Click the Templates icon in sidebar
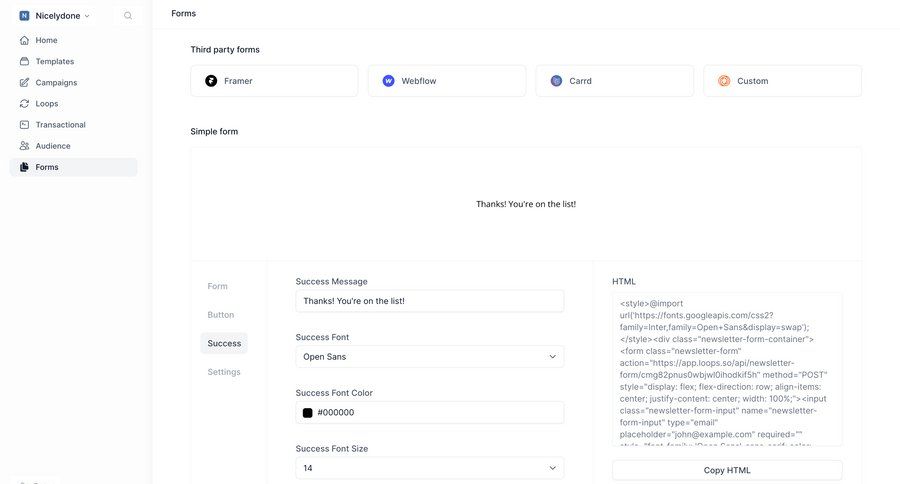 pos(25,61)
